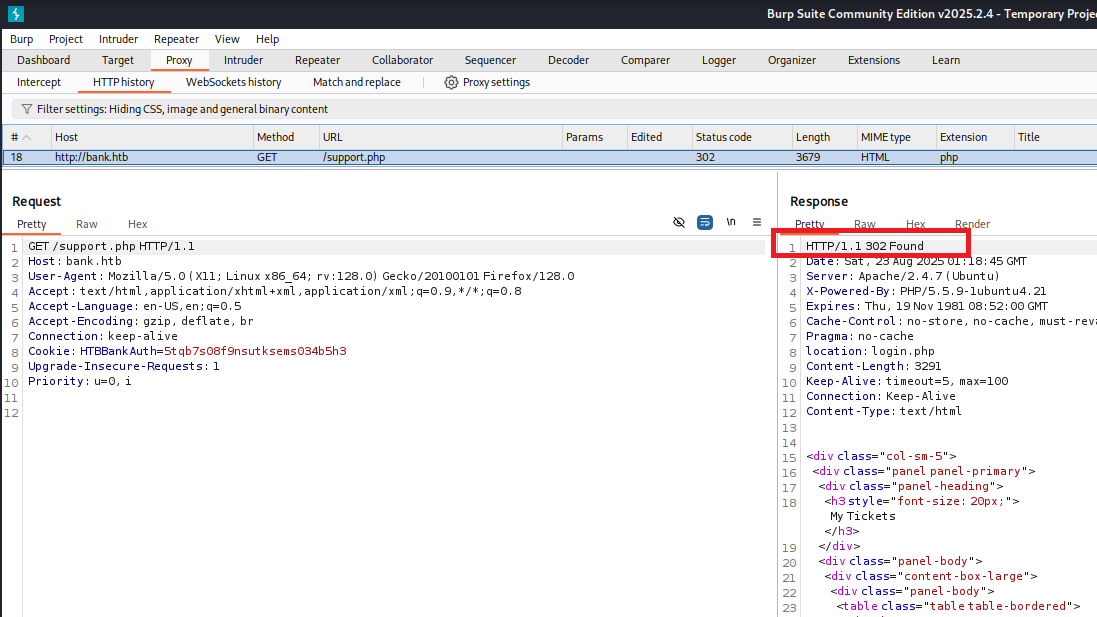Viewport: 1097px width, 617px height.
Task: Sort by the # column arrow
Action: (27, 137)
